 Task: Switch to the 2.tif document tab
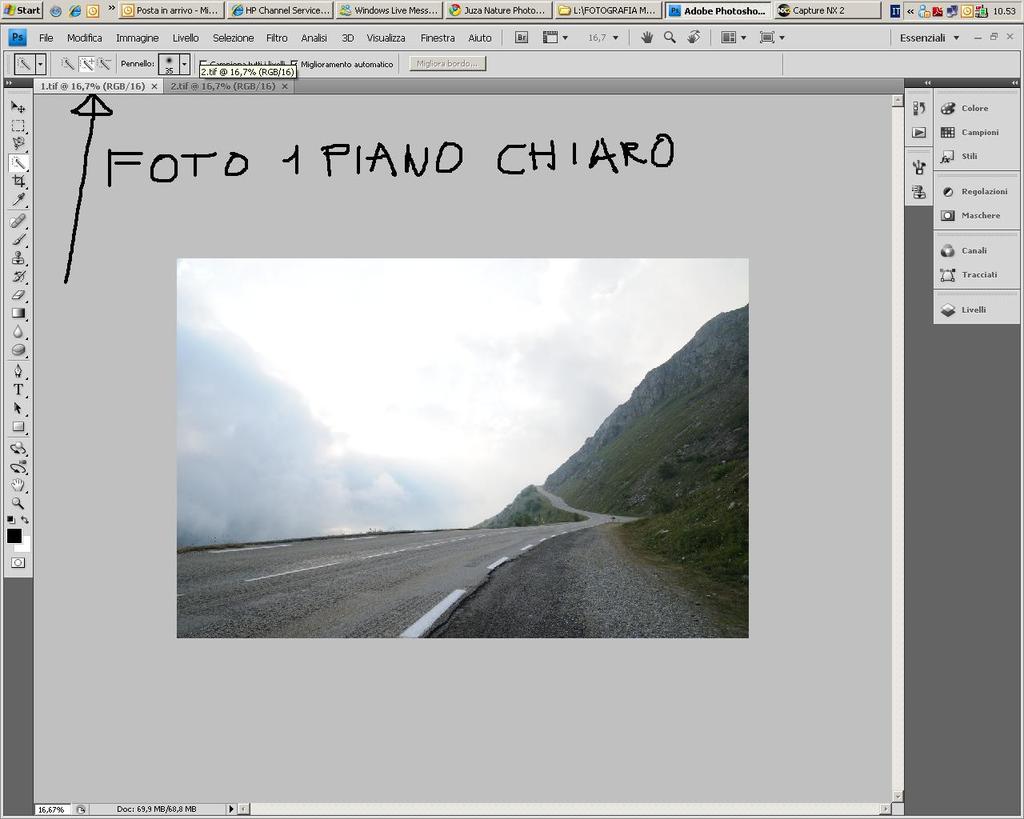click(x=221, y=86)
